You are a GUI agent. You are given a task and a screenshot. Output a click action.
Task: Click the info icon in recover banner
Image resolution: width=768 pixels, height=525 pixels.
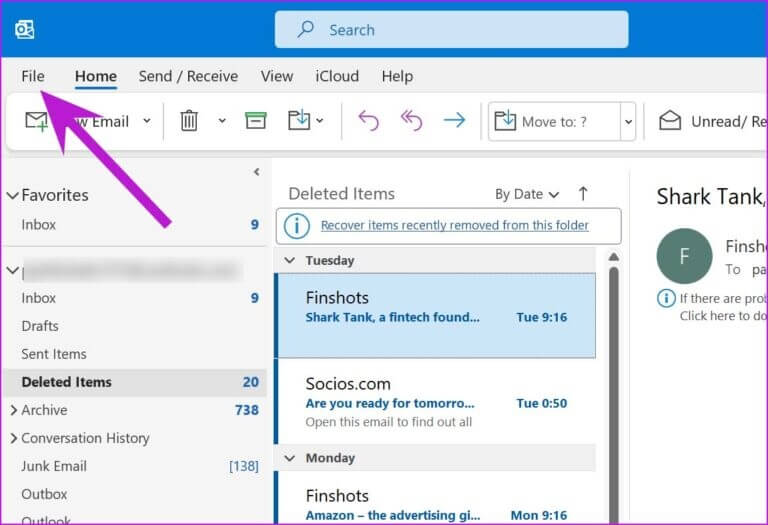[x=297, y=226]
